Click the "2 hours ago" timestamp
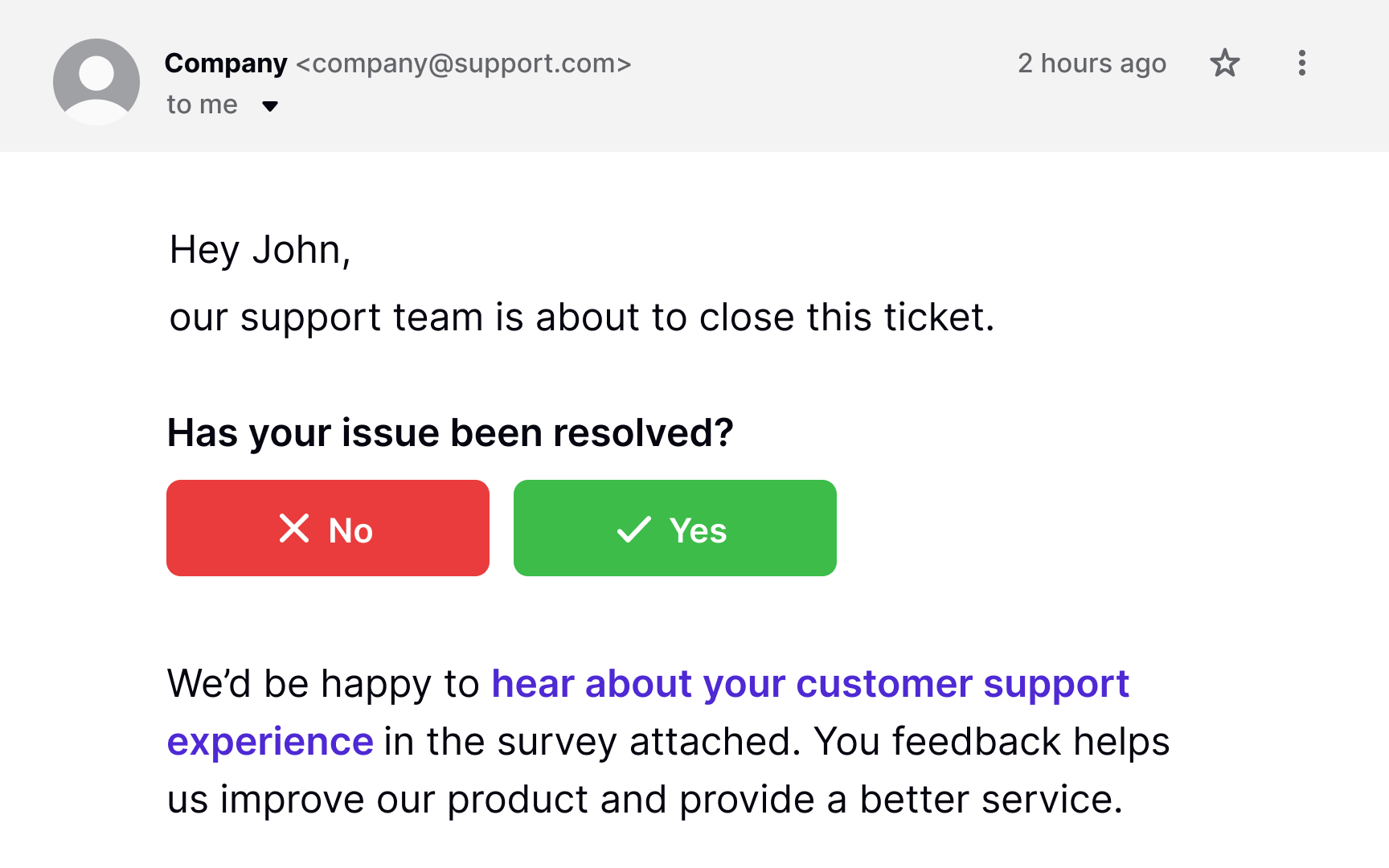 click(x=1091, y=63)
